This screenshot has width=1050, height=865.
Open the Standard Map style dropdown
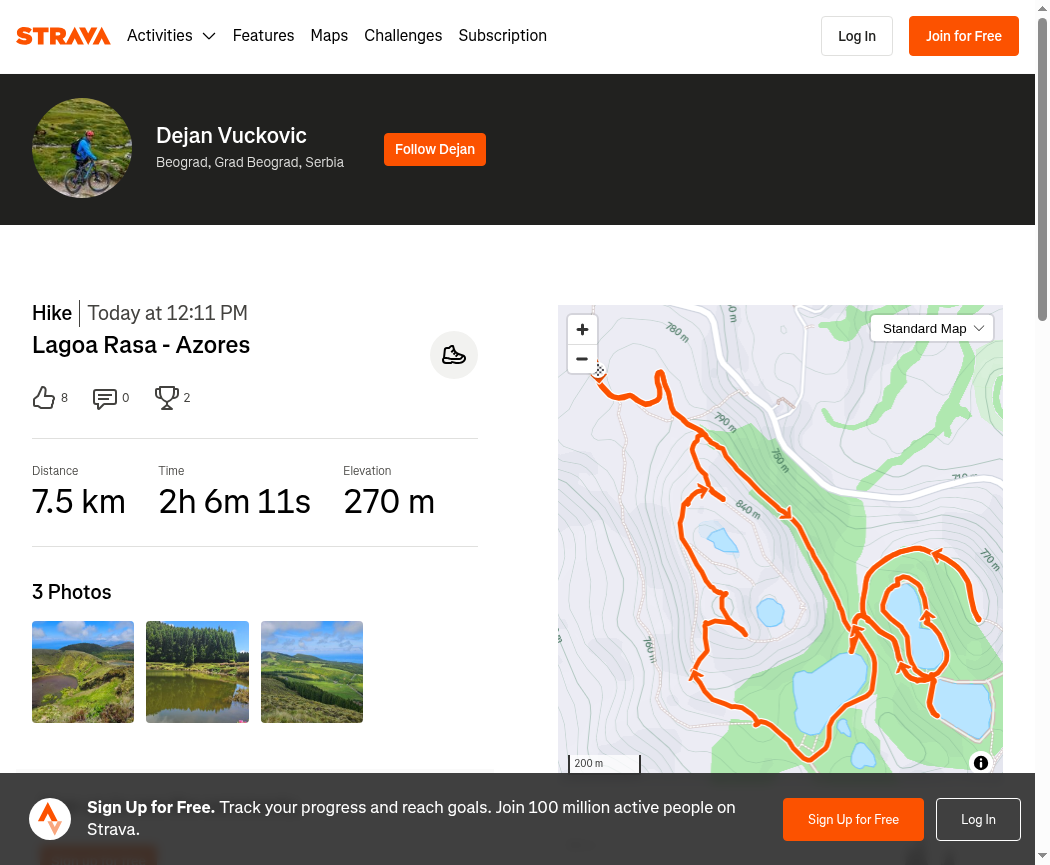point(932,328)
